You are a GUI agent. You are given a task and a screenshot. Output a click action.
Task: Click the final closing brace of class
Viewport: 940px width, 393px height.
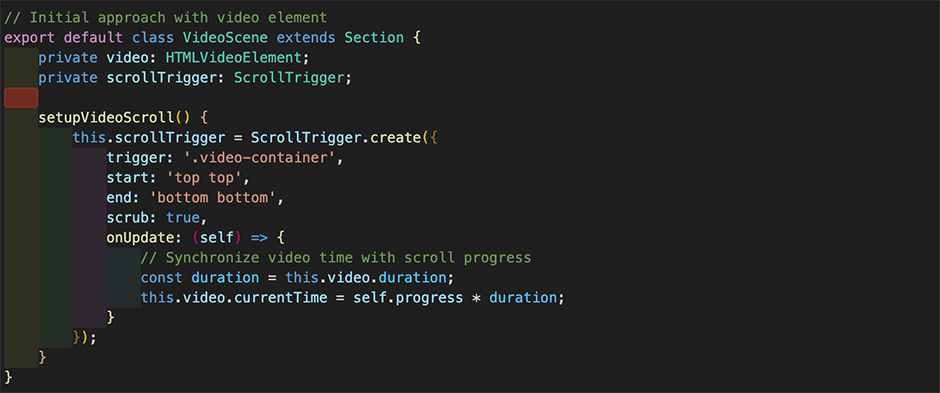coord(8,378)
